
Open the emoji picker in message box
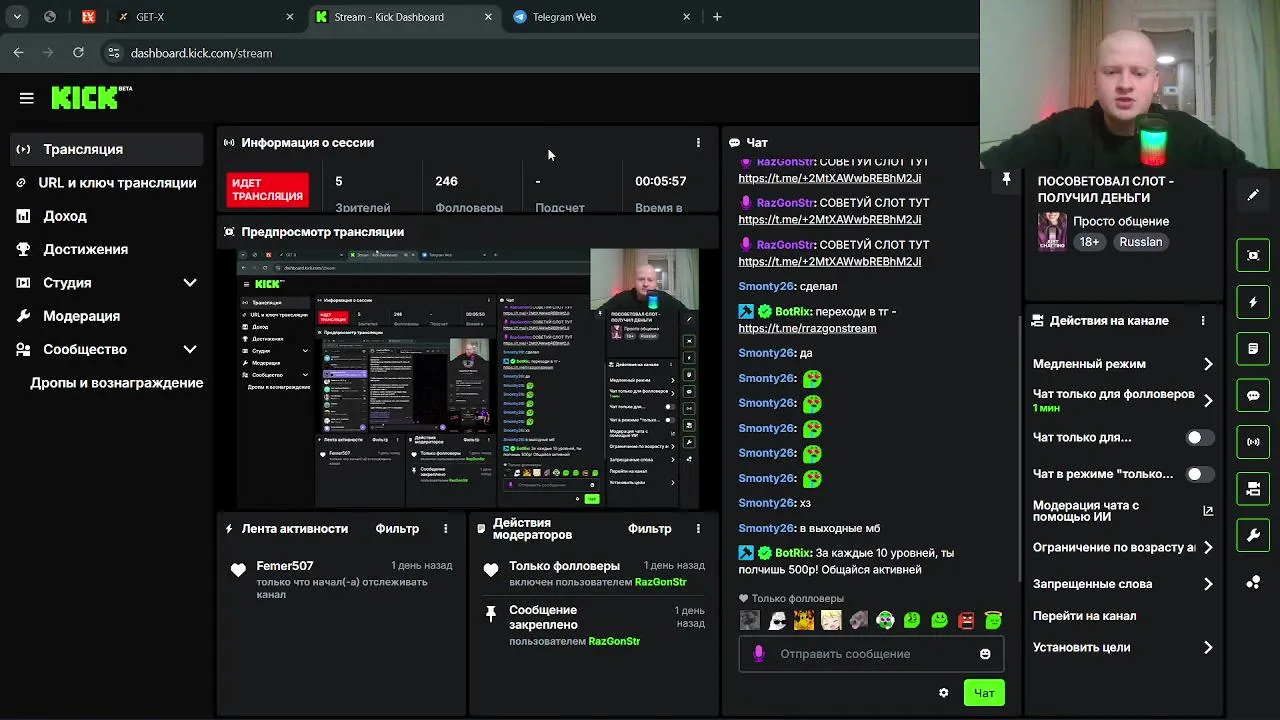pyautogui.click(x=985, y=654)
